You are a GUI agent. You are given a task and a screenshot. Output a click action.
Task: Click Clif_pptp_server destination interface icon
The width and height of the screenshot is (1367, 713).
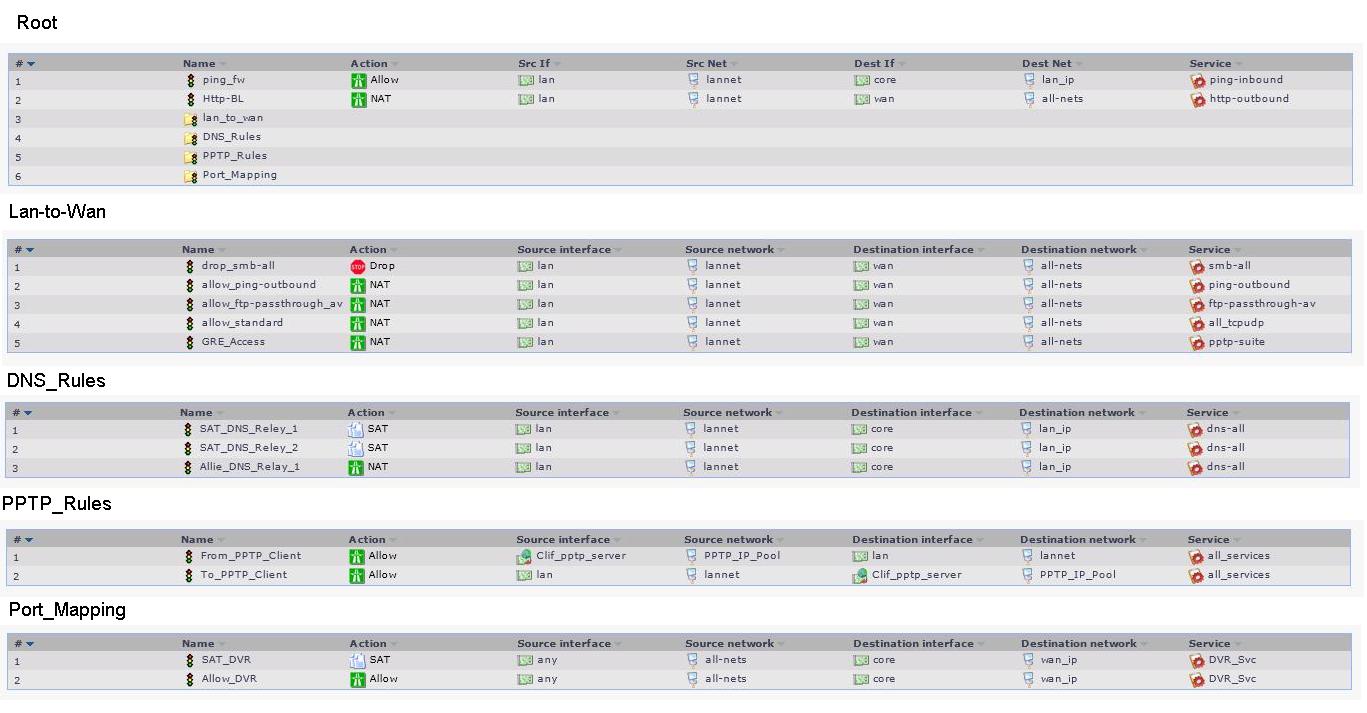pyautogui.click(x=860, y=575)
